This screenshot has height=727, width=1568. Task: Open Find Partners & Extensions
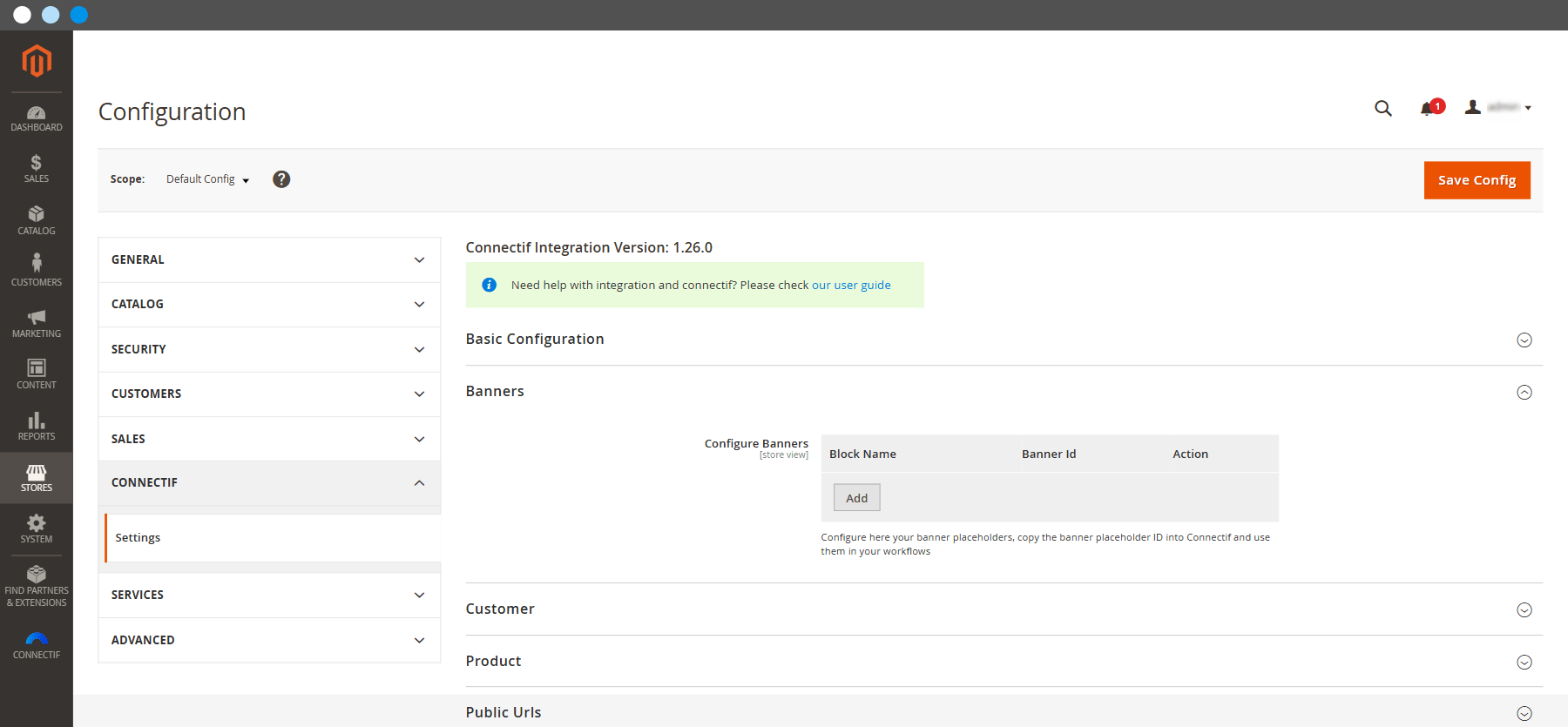click(37, 585)
